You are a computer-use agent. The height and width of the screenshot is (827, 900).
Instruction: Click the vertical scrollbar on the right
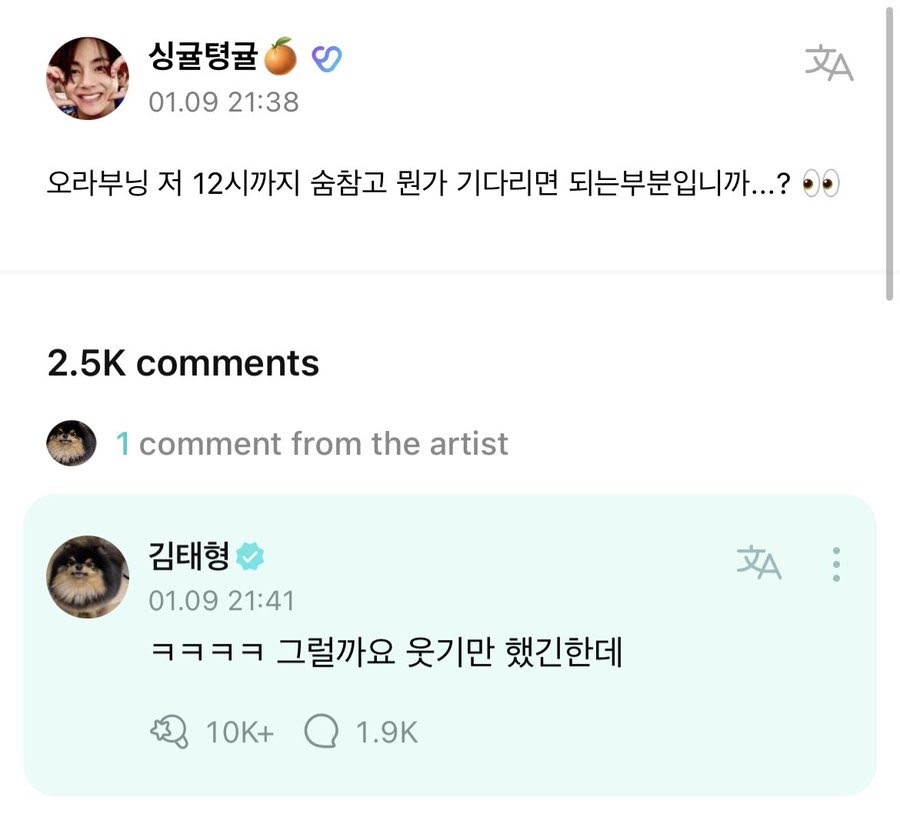click(x=890, y=150)
